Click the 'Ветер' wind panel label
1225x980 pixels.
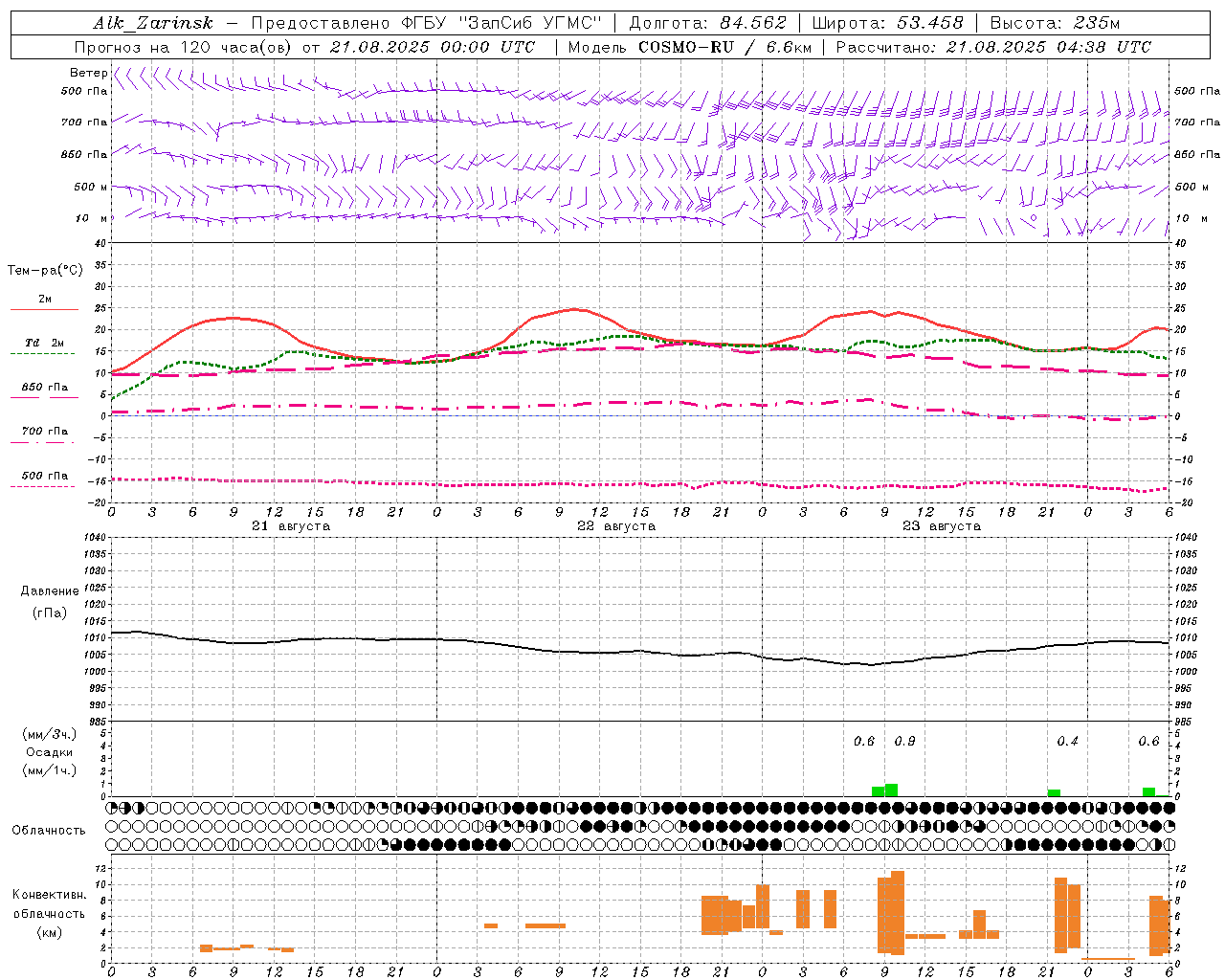pos(88,73)
